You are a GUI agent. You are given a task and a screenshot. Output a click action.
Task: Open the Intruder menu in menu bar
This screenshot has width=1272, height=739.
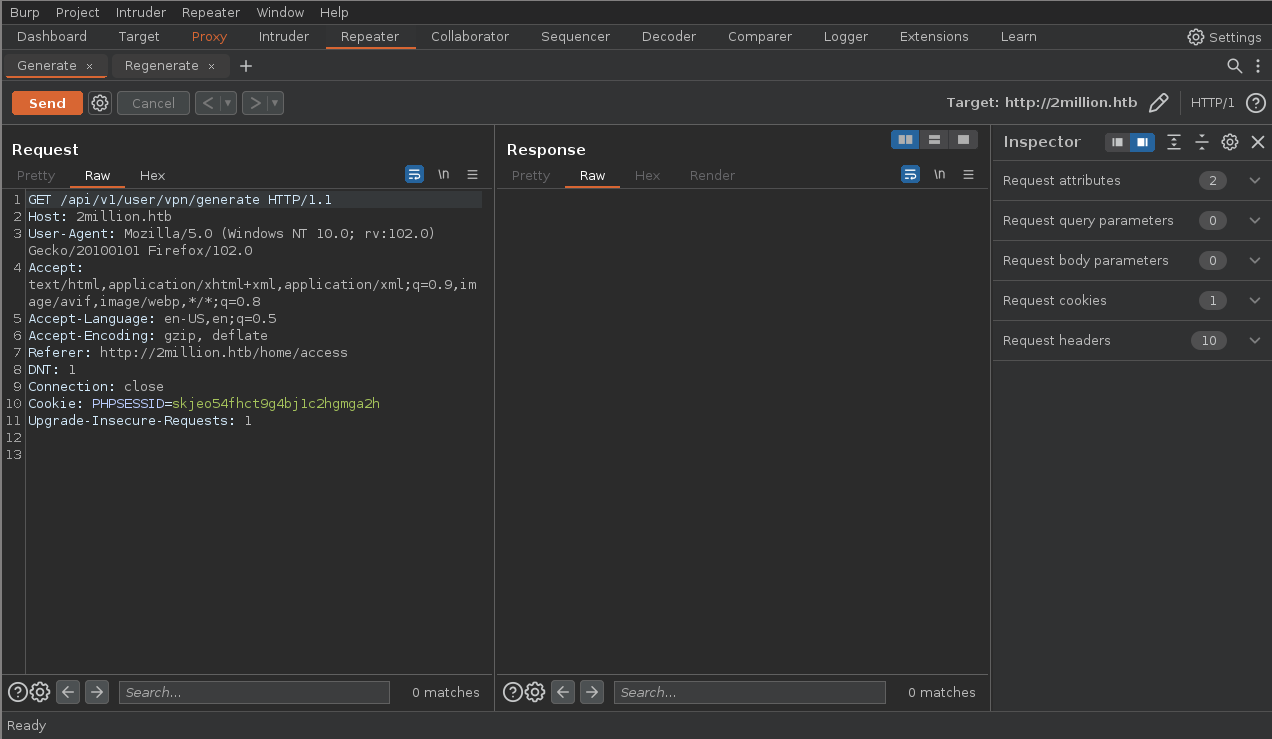(x=141, y=12)
